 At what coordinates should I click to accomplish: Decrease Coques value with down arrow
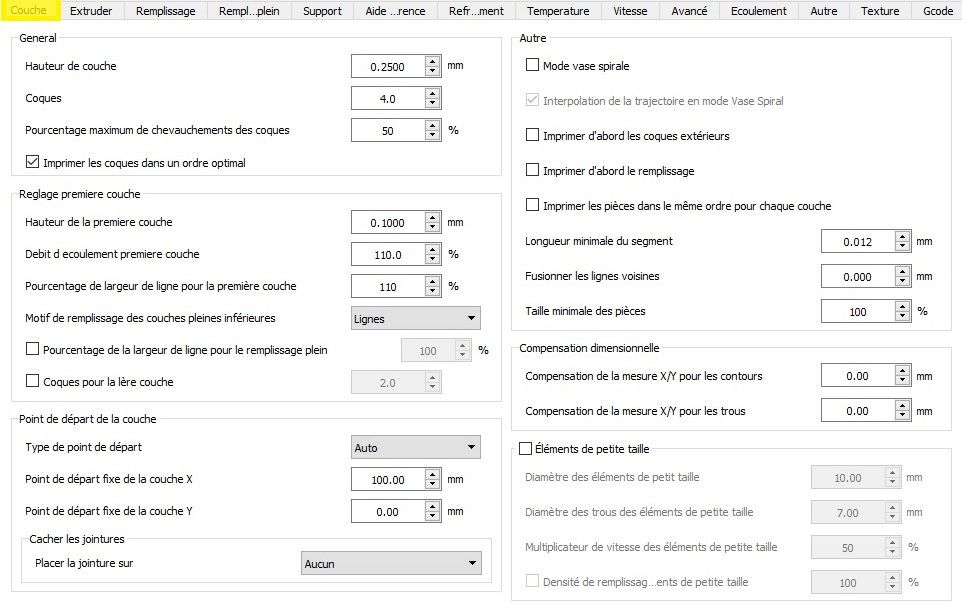coord(432,104)
